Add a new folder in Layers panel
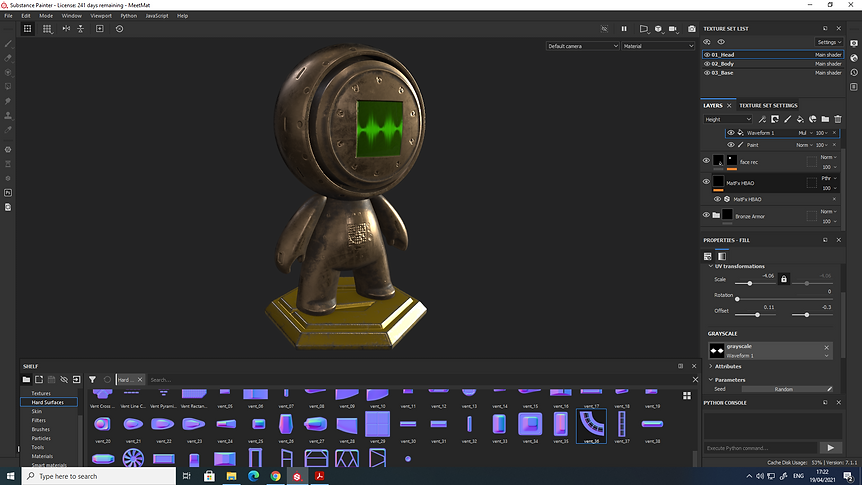Image resolution: width=862 pixels, height=485 pixels. point(825,119)
